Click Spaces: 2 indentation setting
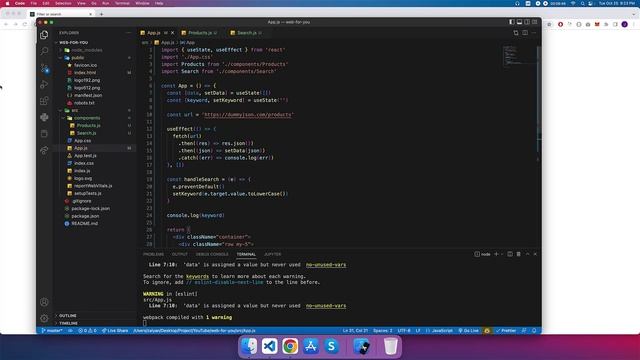Viewport: 640px width, 360px height. pyautogui.click(x=382, y=331)
